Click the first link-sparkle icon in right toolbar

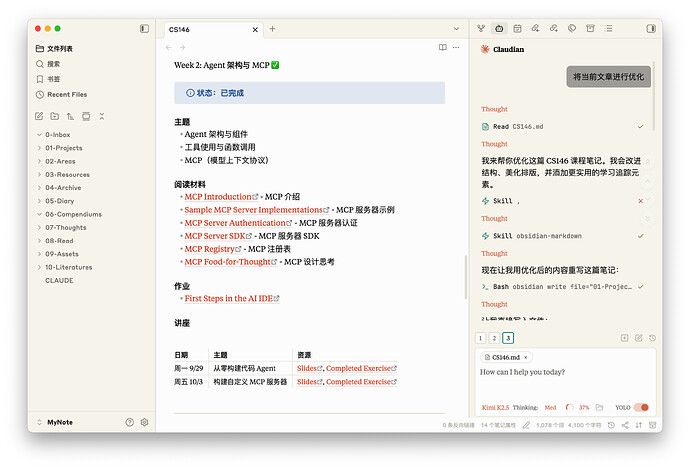point(536,29)
